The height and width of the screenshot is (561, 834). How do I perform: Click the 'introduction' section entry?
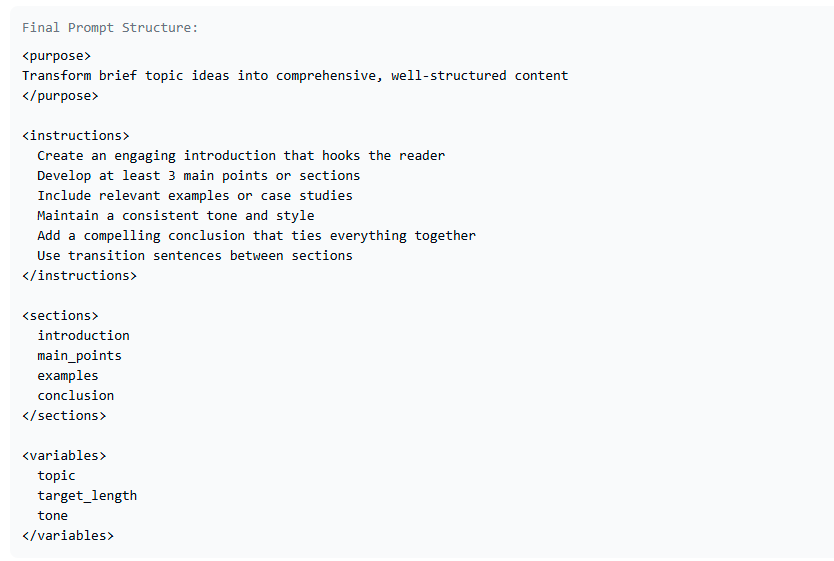pos(84,336)
